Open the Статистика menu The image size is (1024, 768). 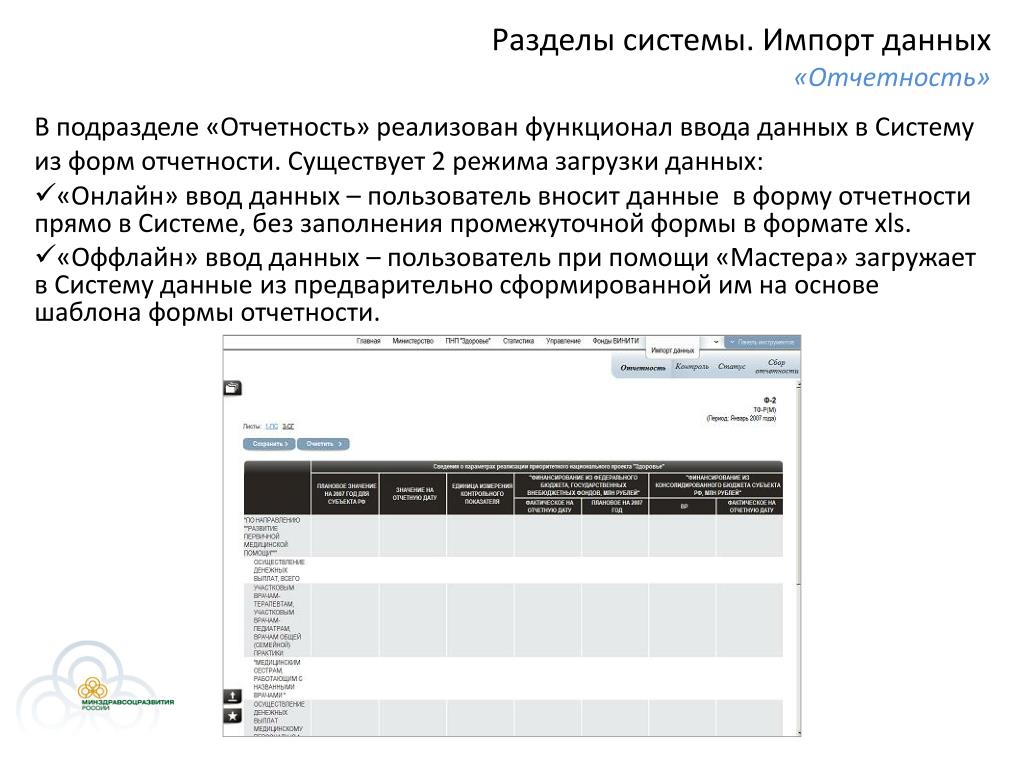click(x=519, y=341)
